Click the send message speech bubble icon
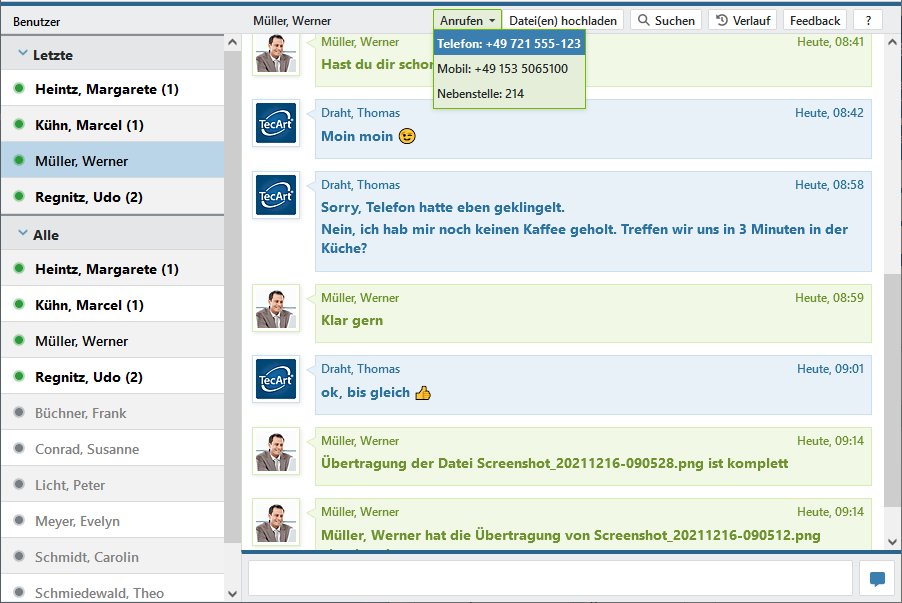The height and width of the screenshot is (603, 902). pyautogui.click(x=877, y=579)
